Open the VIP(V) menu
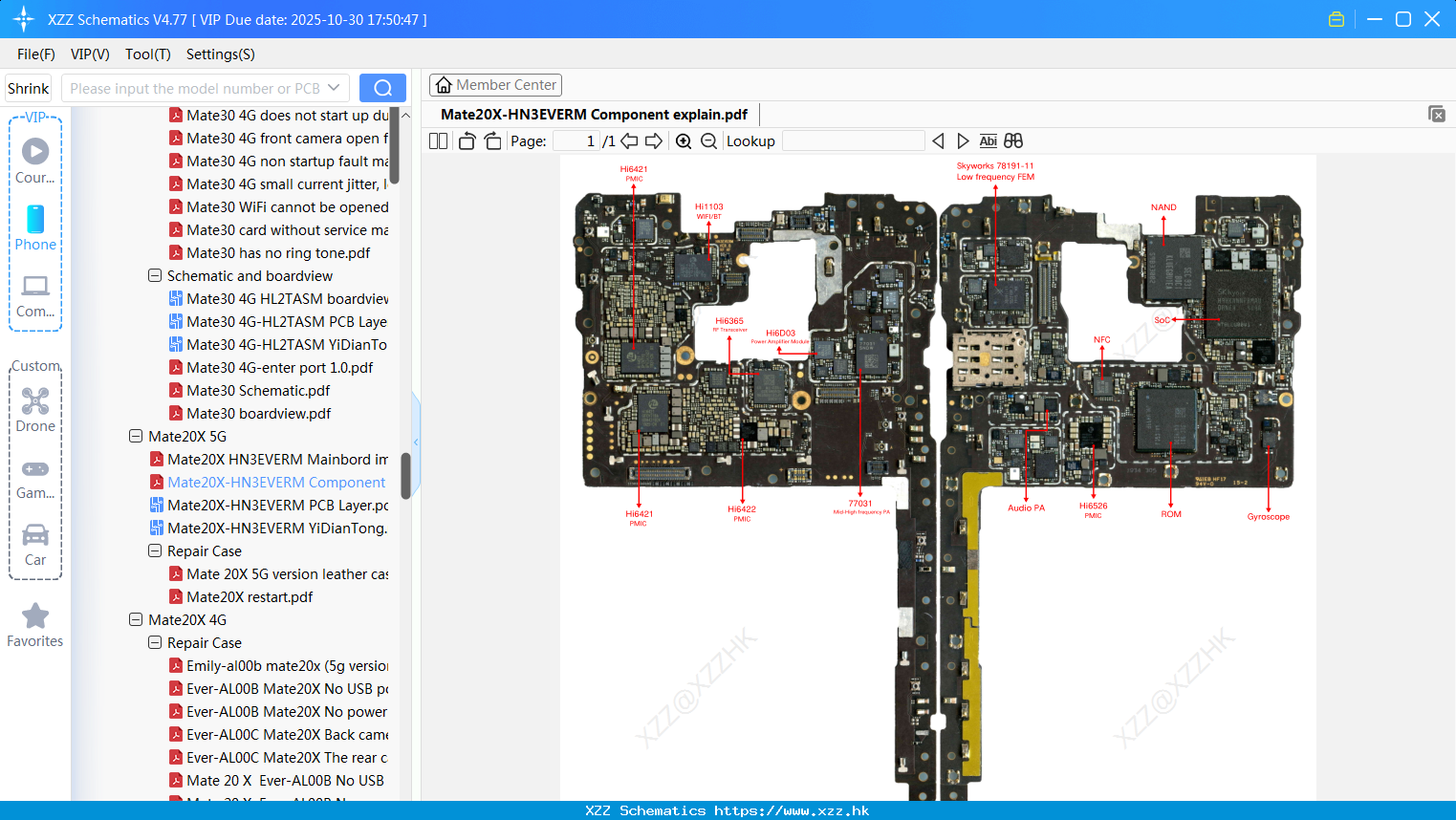Screen dimensions: 1456x820 (x=90, y=54)
